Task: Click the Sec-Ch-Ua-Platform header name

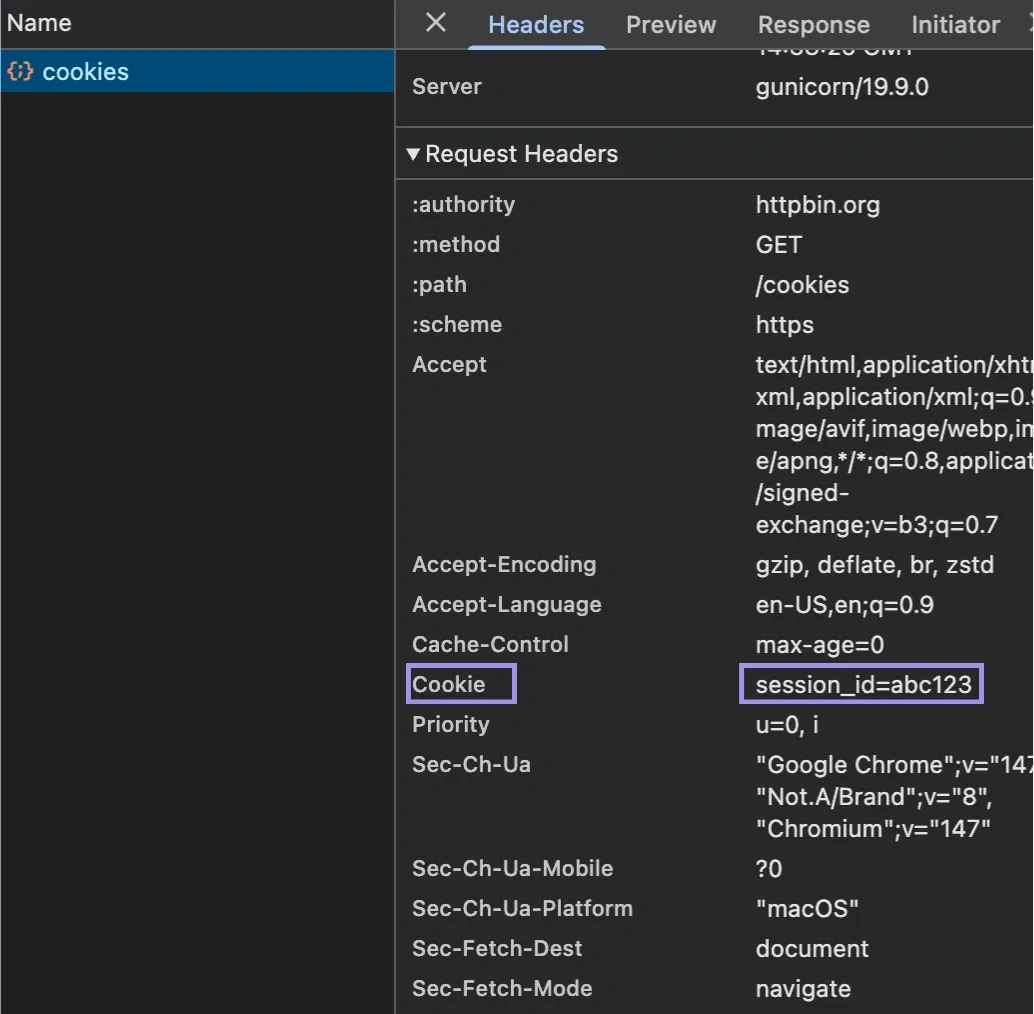Action: point(522,909)
